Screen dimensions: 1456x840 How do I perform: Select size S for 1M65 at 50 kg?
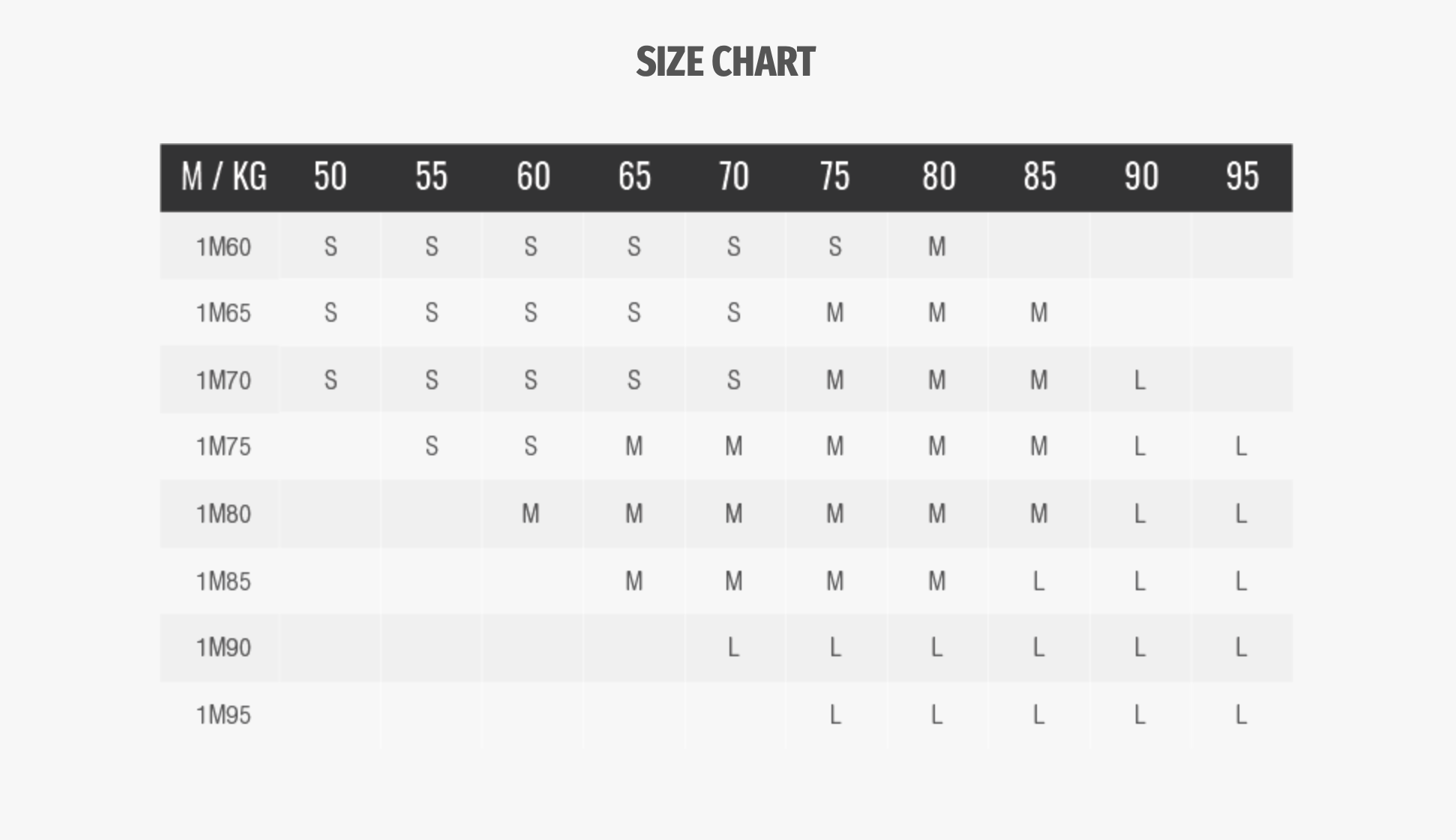click(331, 313)
